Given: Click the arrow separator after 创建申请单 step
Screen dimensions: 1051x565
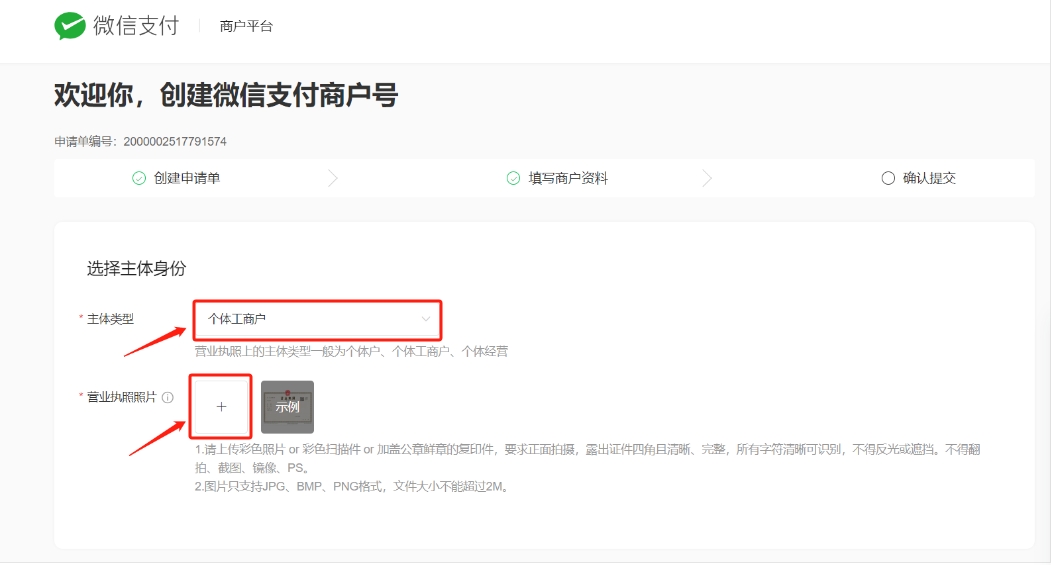Looking at the screenshot, I should click(x=333, y=178).
